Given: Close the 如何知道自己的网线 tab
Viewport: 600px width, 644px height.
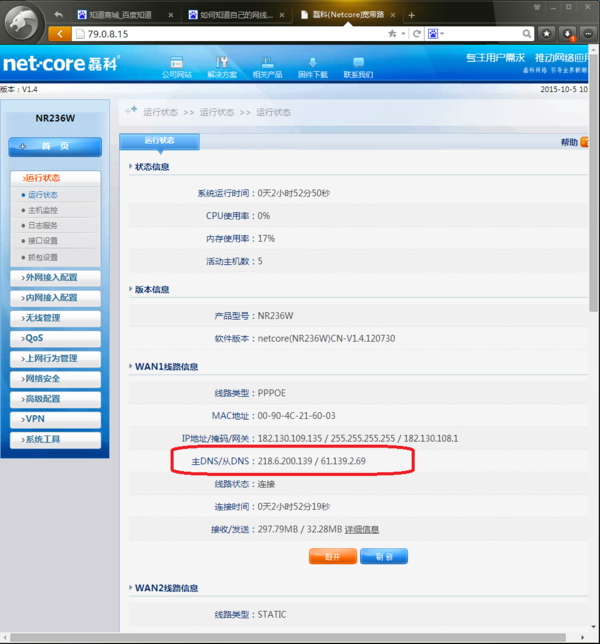Looking at the screenshot, I should click(x=282, y=15).
